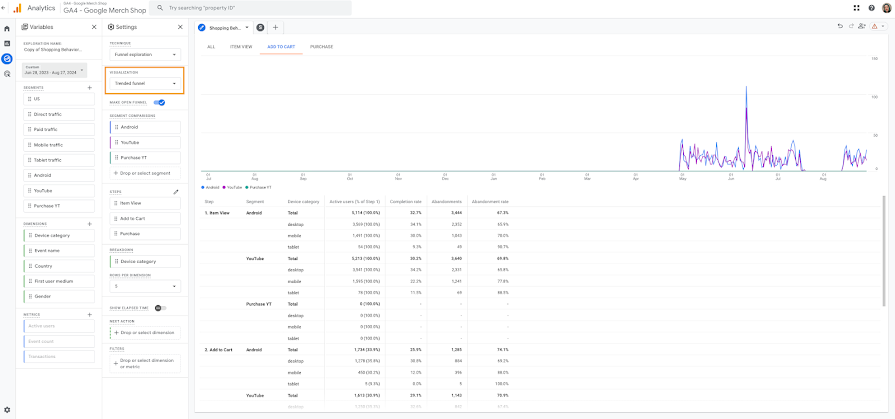Edit funnel steps with the pencil icon
Viewport: 895px width, 419px height.
tap(176, 192)
